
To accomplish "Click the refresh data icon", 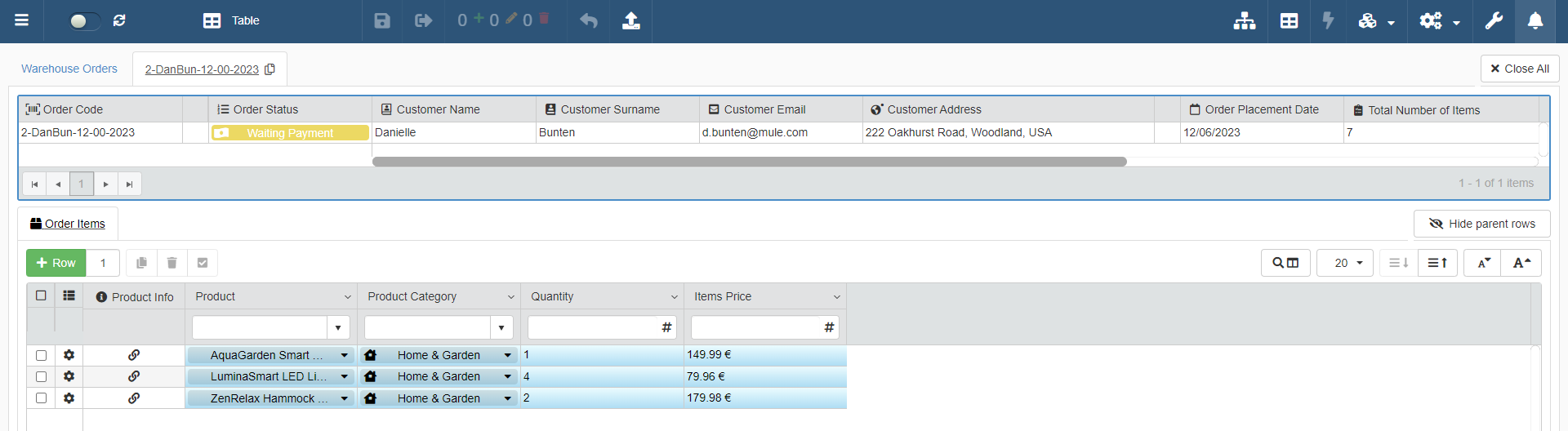I will coord(119,20).
